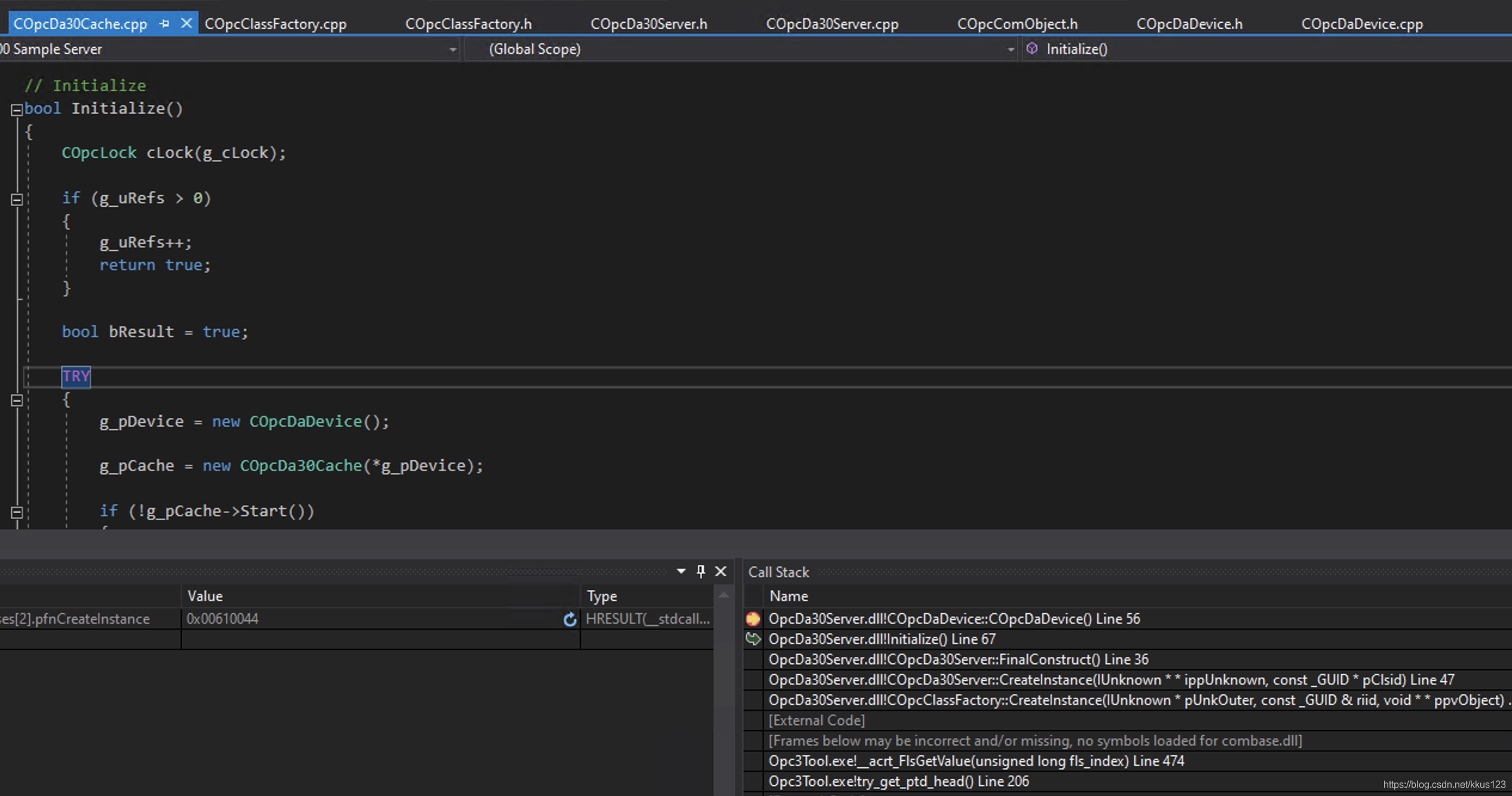Click breakpoint icon on COpcDaDevice frame
Image resolution: width=1512 pixels, height=796 pixels.
[753, 619]
